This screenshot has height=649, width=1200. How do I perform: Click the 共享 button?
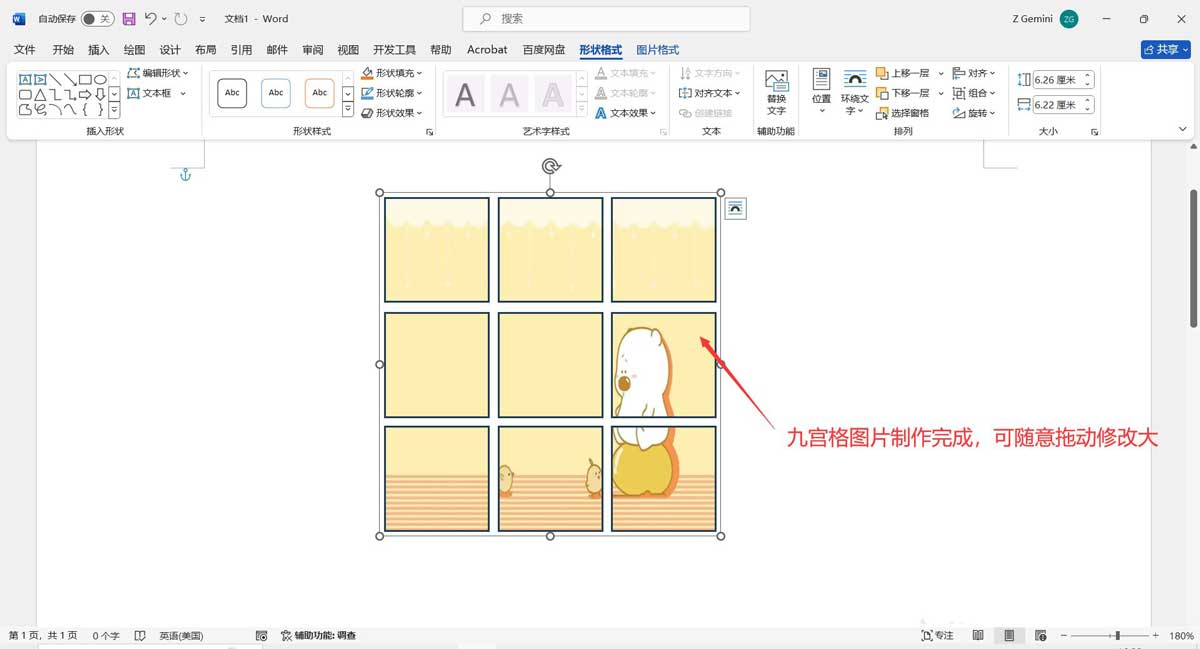(x=1164, y=49)
